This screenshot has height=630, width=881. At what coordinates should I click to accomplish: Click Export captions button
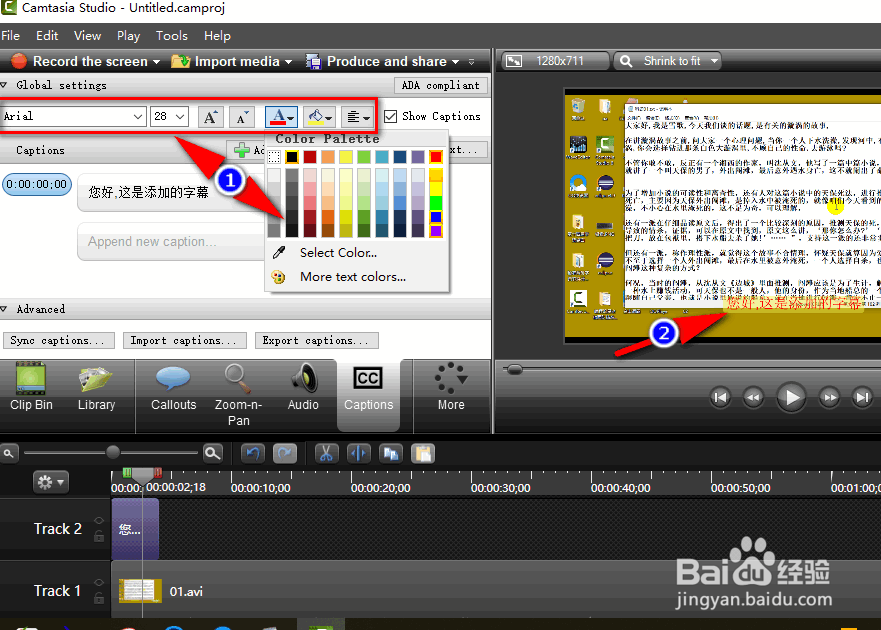[316, 340]
